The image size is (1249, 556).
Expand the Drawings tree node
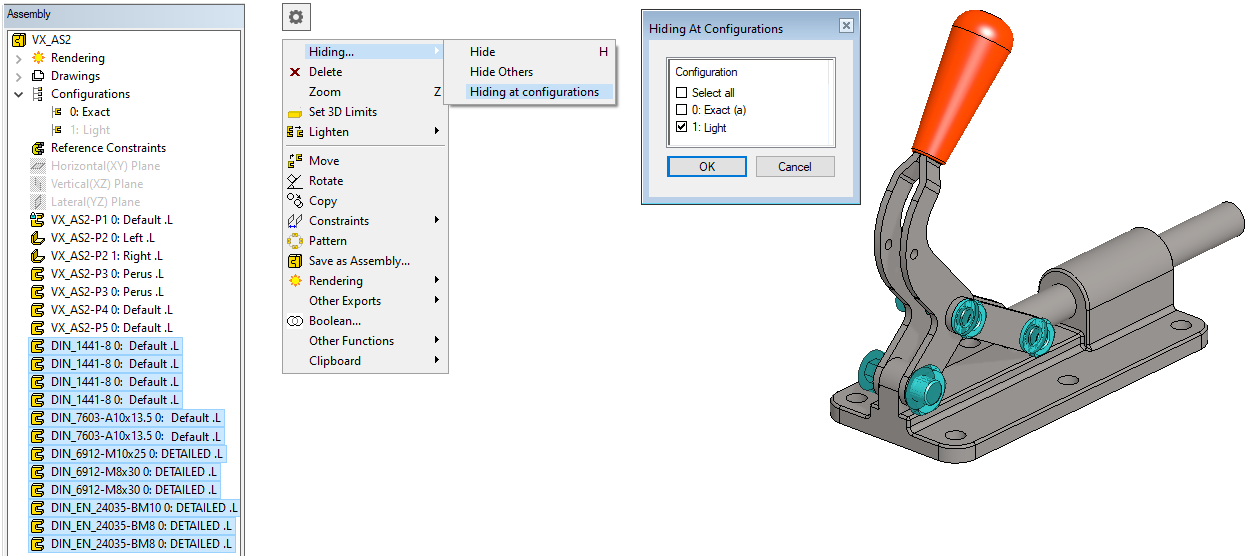click(18, 76)
